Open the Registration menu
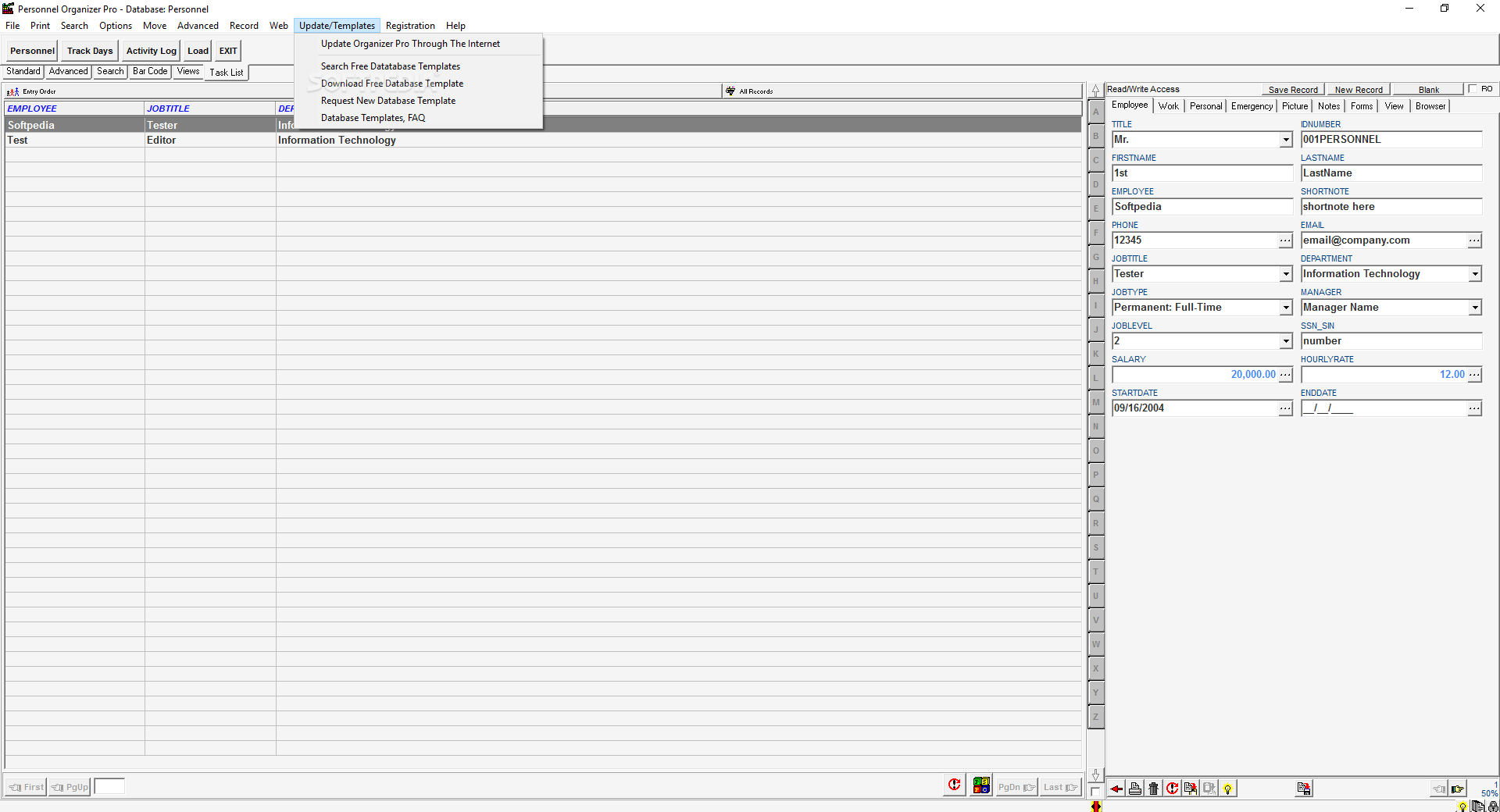 [410, 26]
